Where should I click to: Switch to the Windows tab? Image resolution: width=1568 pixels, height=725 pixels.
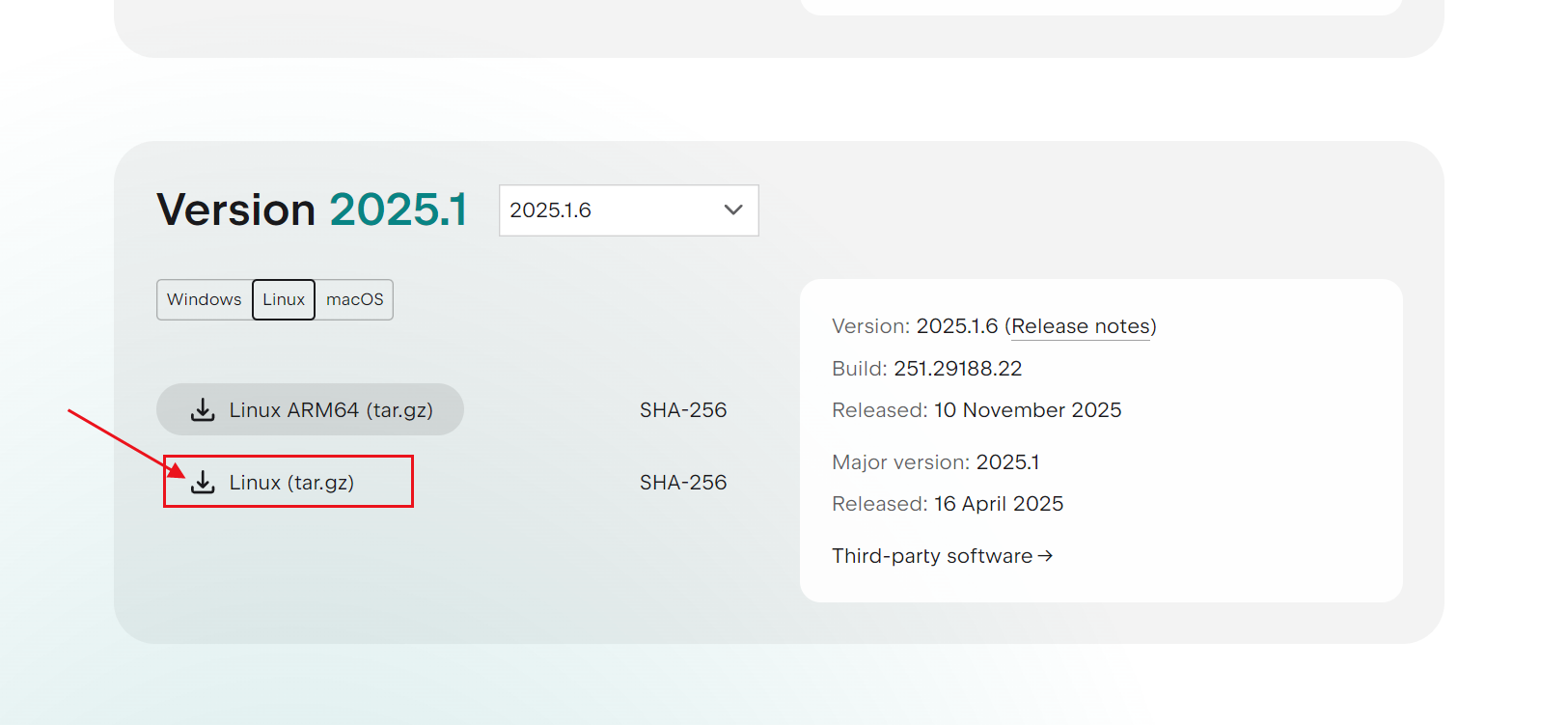[205, 299]
